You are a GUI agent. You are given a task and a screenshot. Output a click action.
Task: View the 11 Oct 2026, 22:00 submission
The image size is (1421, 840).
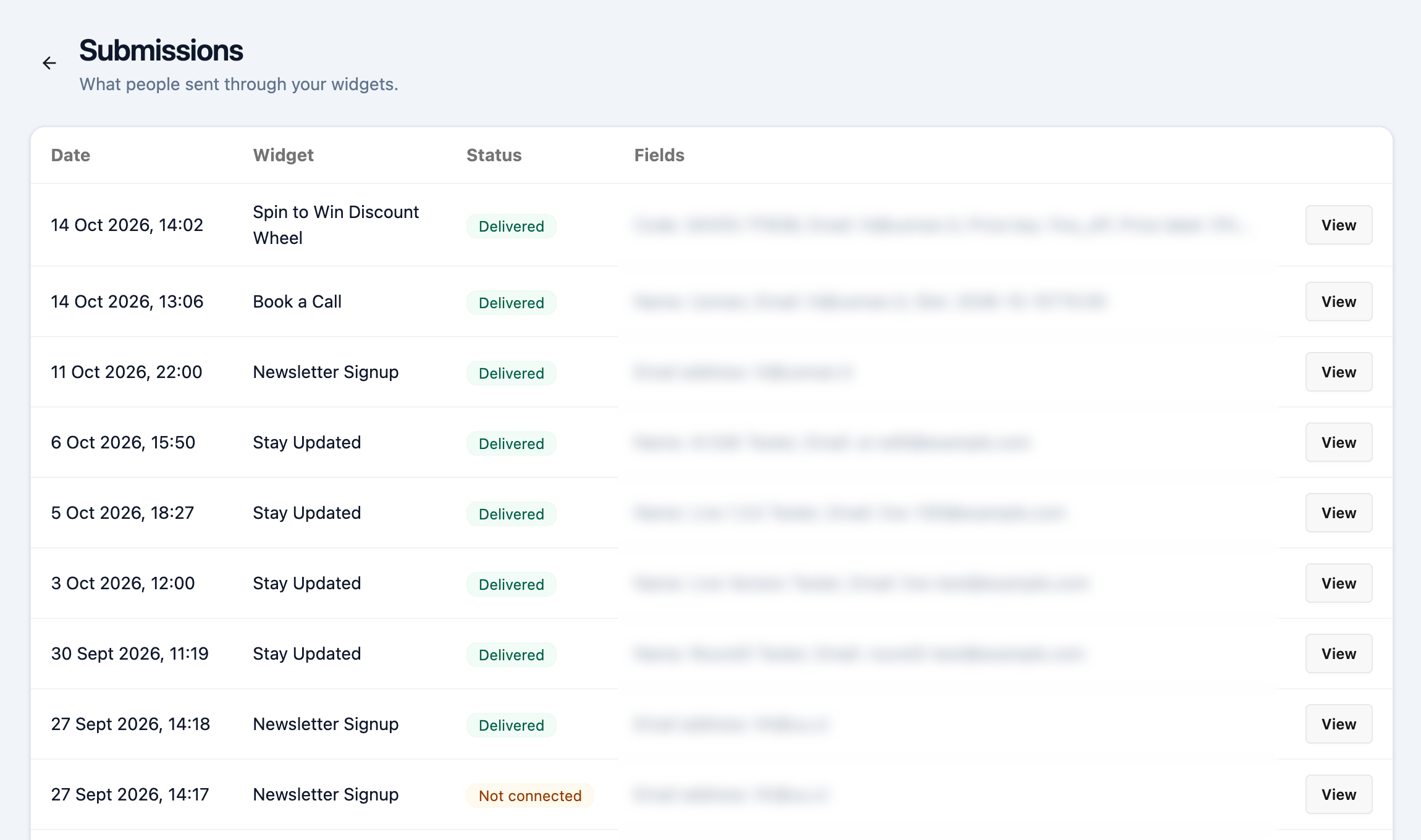click(x=1339, y=372)
